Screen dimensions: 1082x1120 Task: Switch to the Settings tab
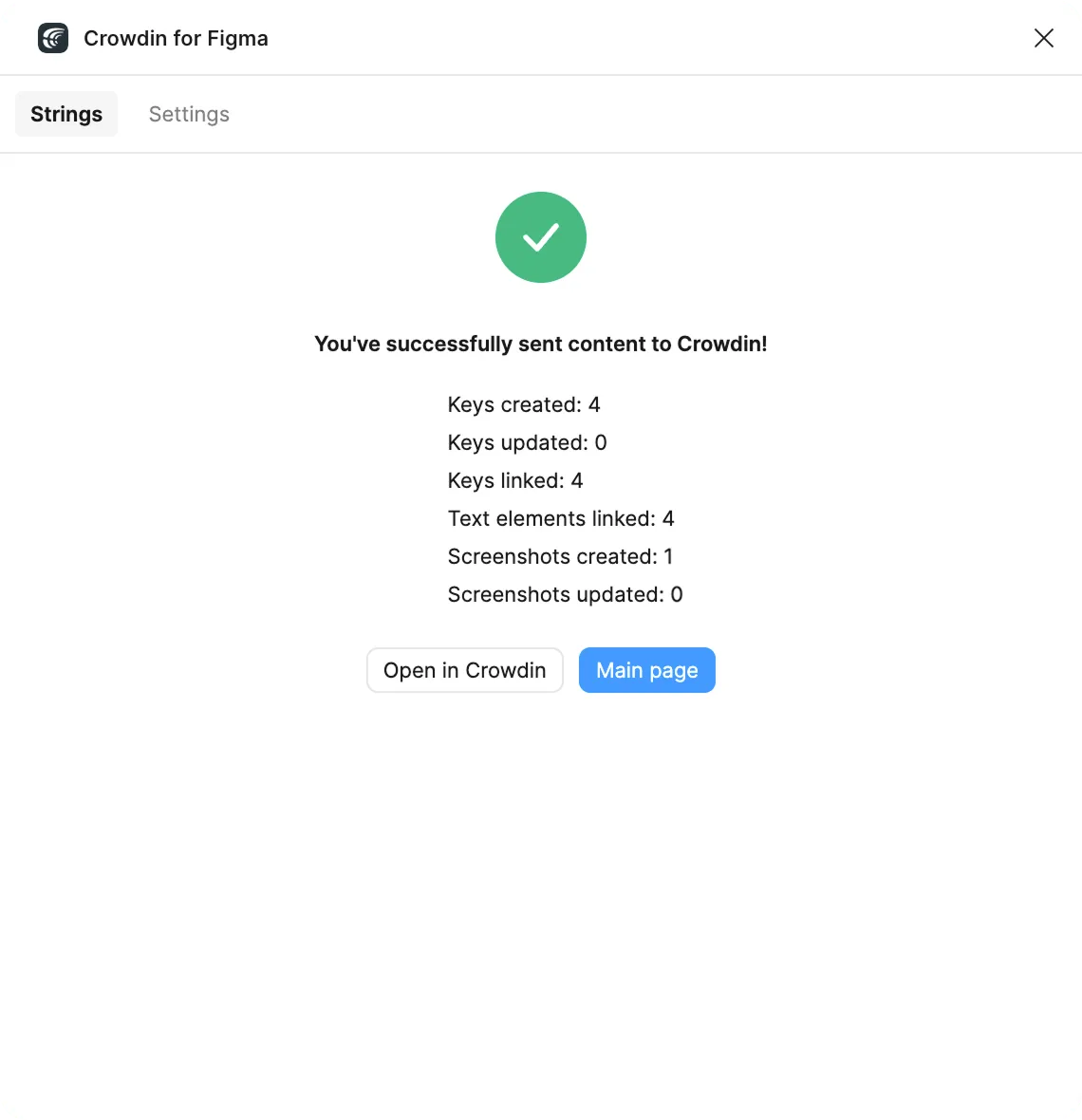click(188, 114)
